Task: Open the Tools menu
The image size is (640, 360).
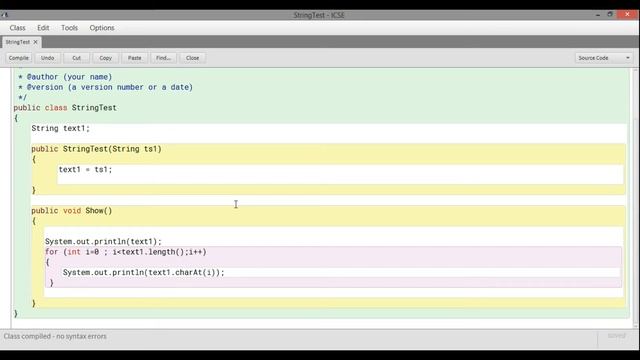Action: [x=69, y=28]
